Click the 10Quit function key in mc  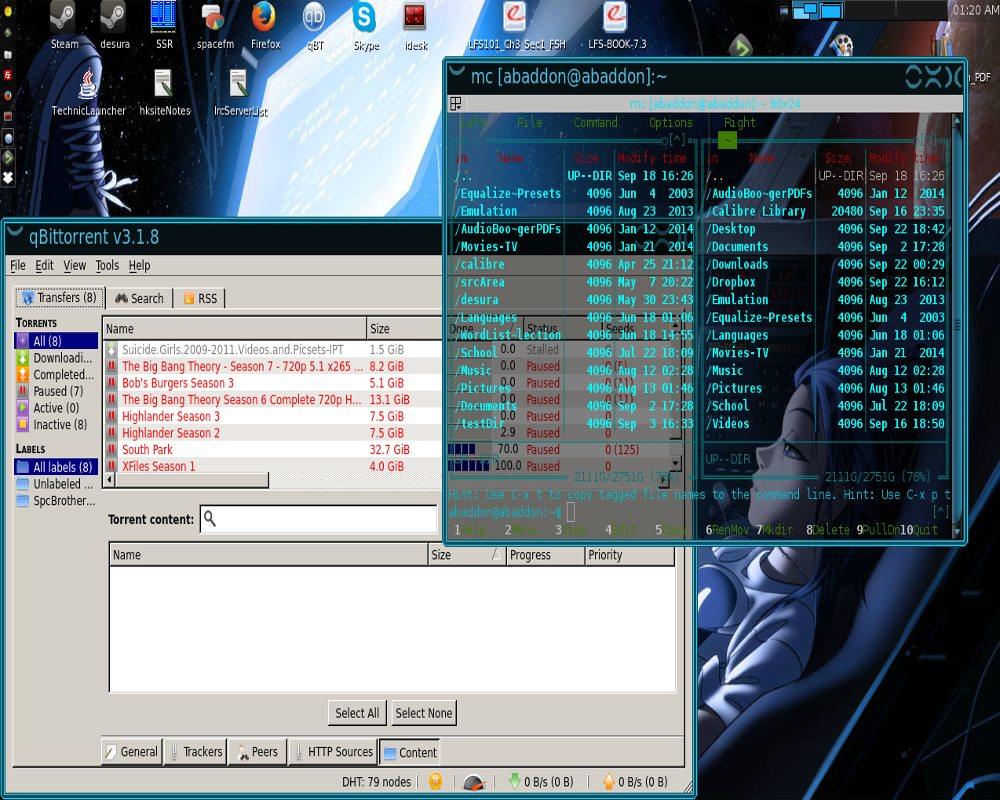pos(918,530)
